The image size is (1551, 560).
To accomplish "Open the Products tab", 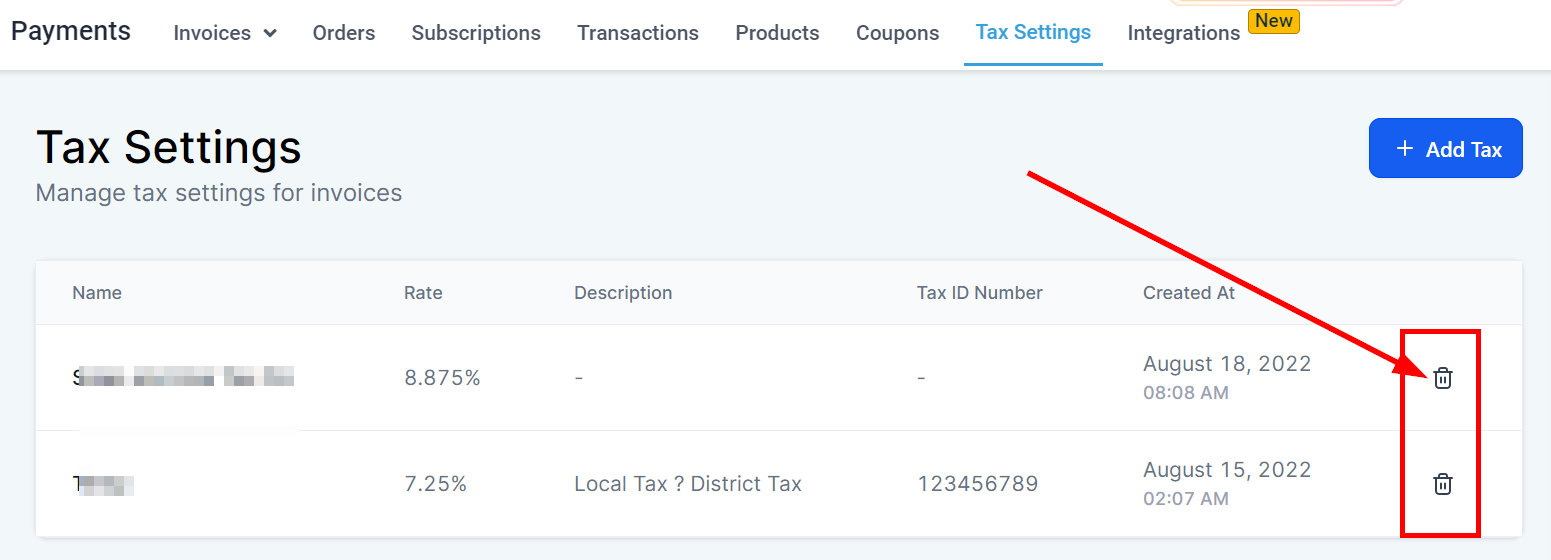I will click(x=777, y=33).
